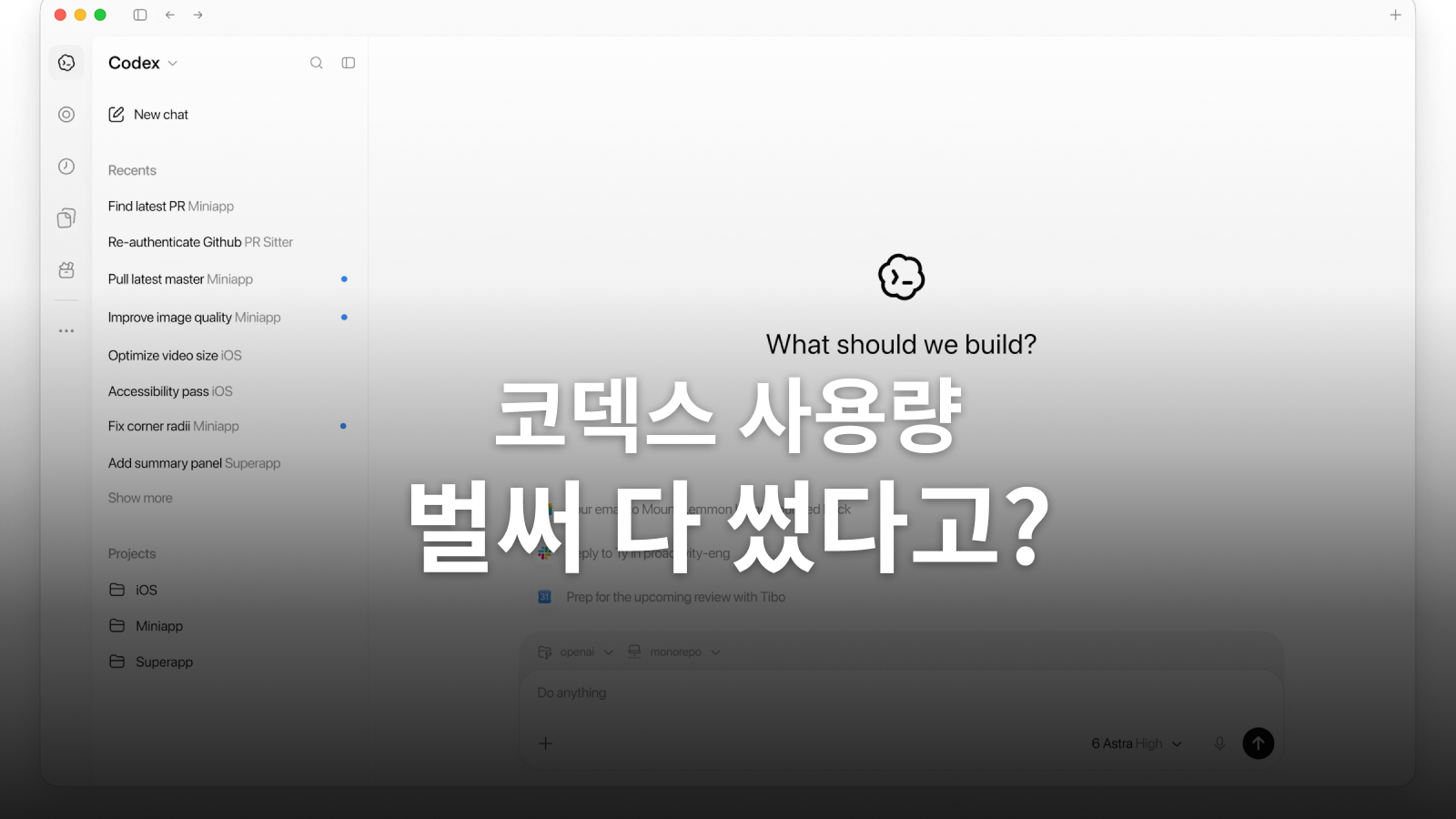Click the plus attach icon in the prompt box
1456x819 pixels.
click(x=546, y=743)
